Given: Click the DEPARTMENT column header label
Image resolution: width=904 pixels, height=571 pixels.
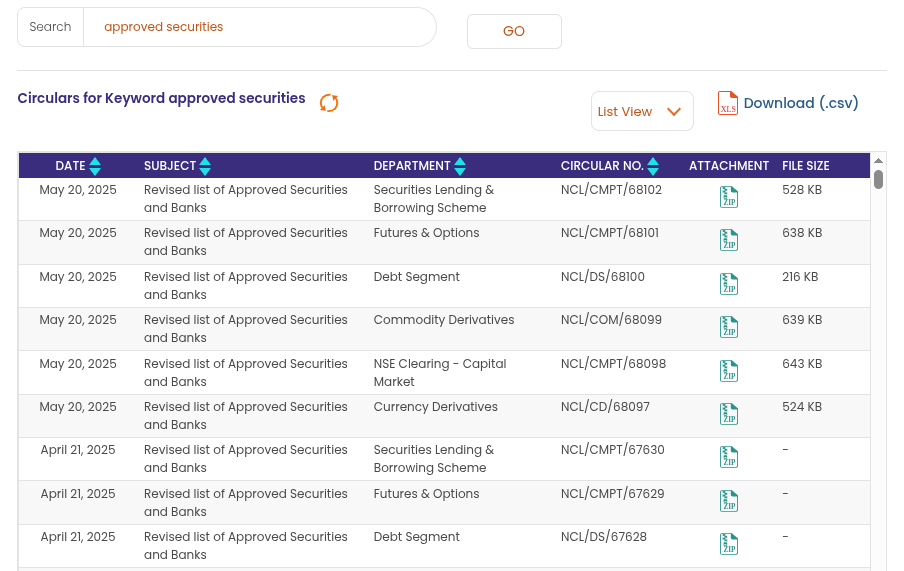Looking at the screenshot, I should [x=412, y=166].
